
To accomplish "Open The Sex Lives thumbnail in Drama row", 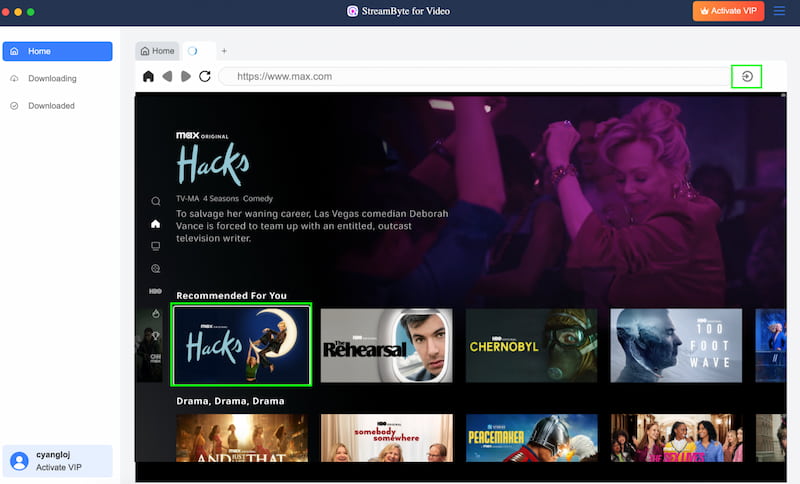I will [677, 438].
